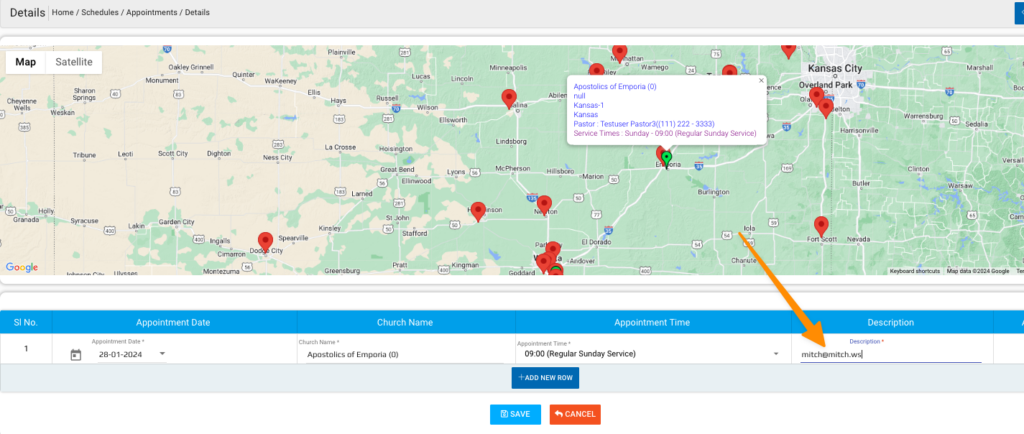The image size is (1024, 434).
Task: Click the Church Name field
Action: pos(405,354)
